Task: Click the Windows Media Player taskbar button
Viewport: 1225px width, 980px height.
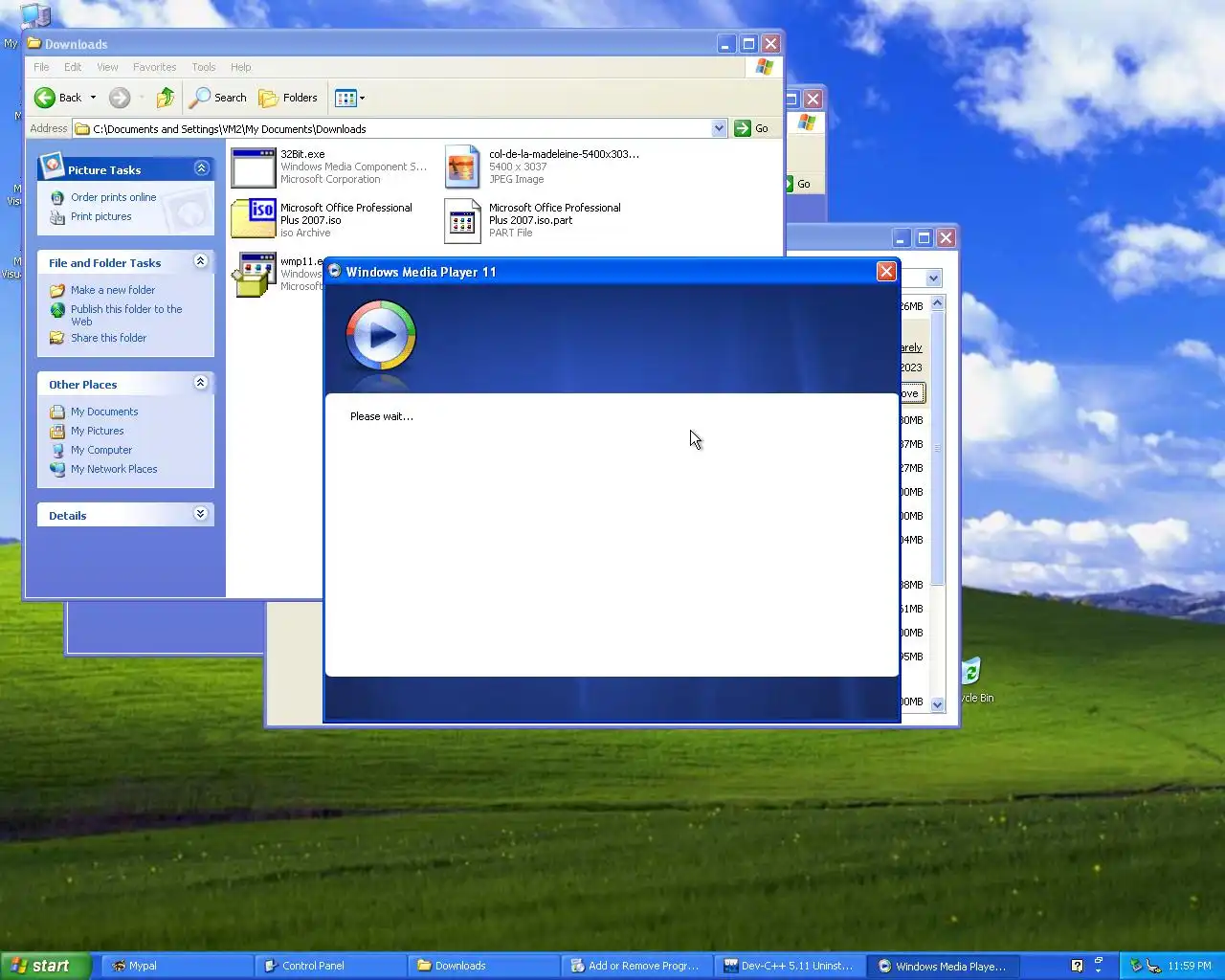Action: pos(944,966)
